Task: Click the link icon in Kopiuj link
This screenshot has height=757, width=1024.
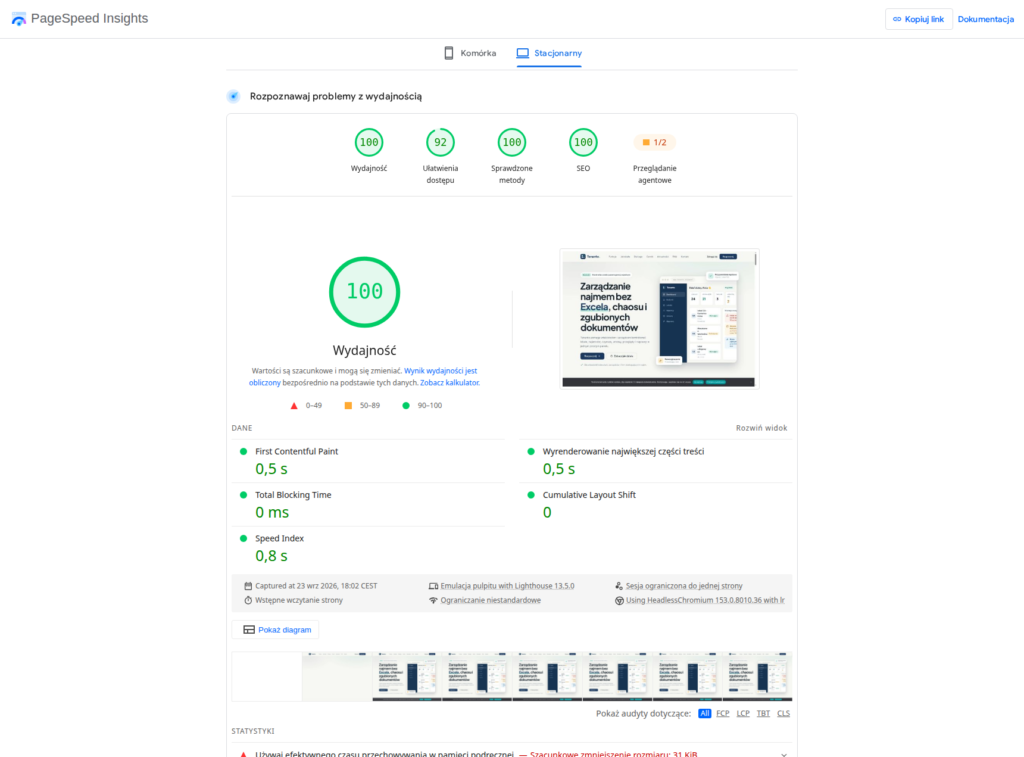Action: point(897,19)
